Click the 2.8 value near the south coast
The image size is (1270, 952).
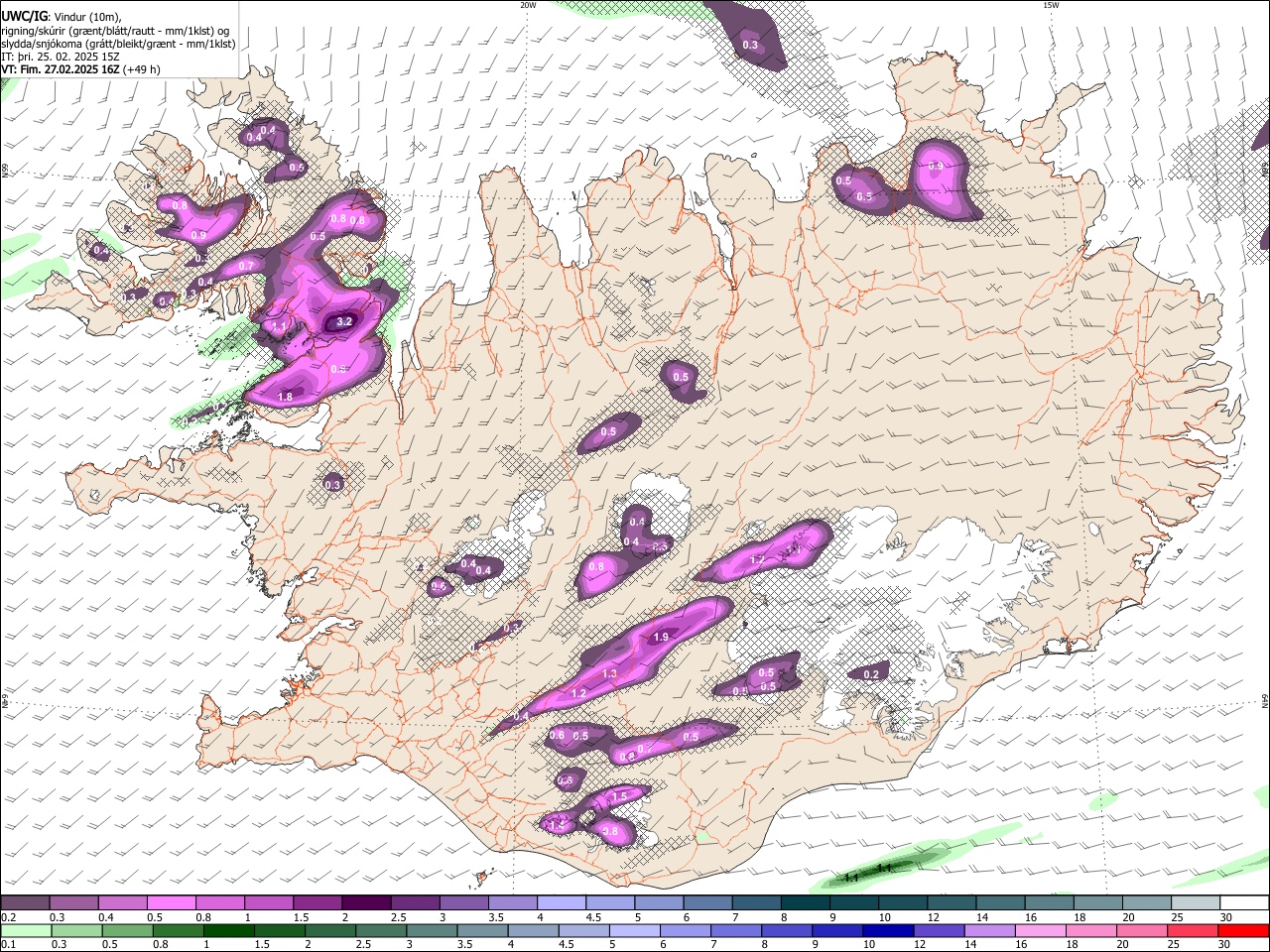click(x=610, y=831)
